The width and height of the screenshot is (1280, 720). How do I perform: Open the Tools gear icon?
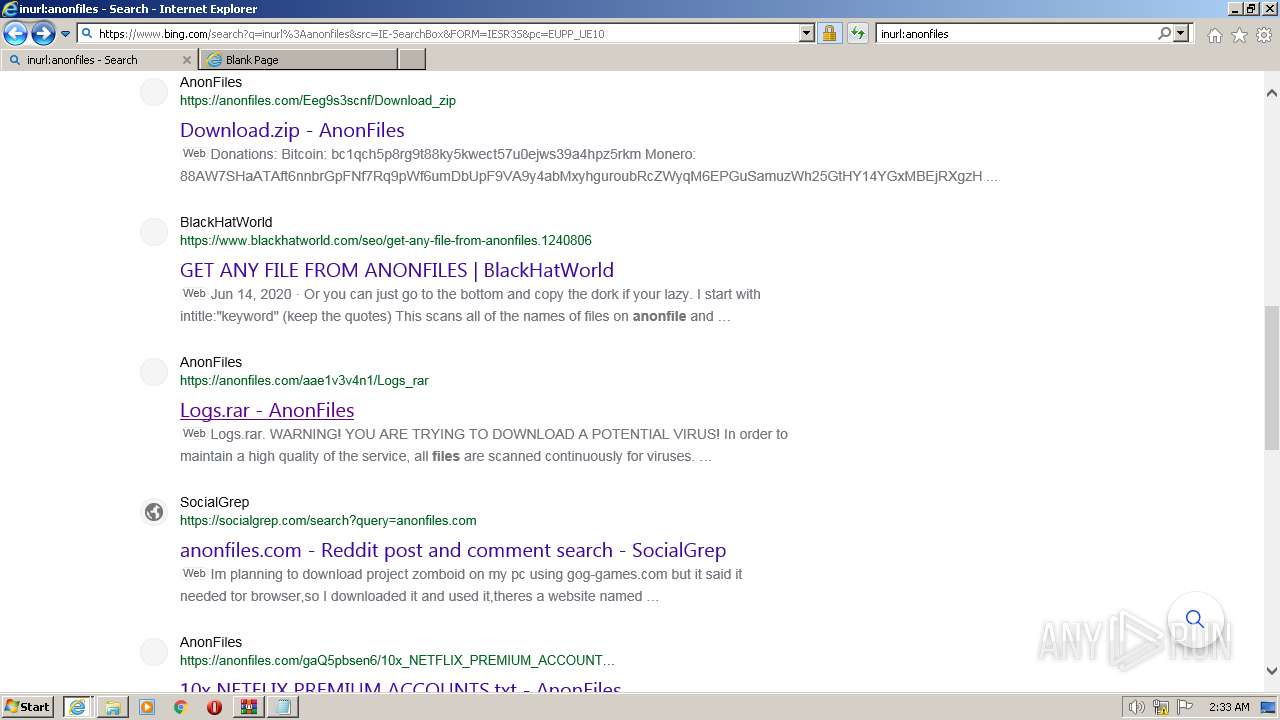[x=1264, y=35]
